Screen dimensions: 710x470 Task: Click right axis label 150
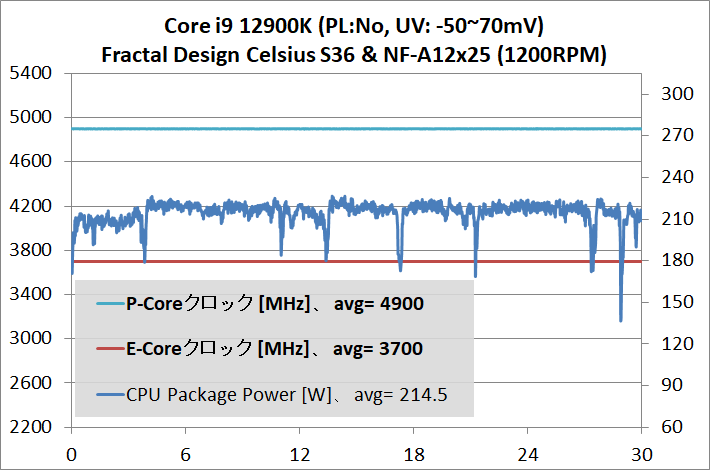point(677,302)
